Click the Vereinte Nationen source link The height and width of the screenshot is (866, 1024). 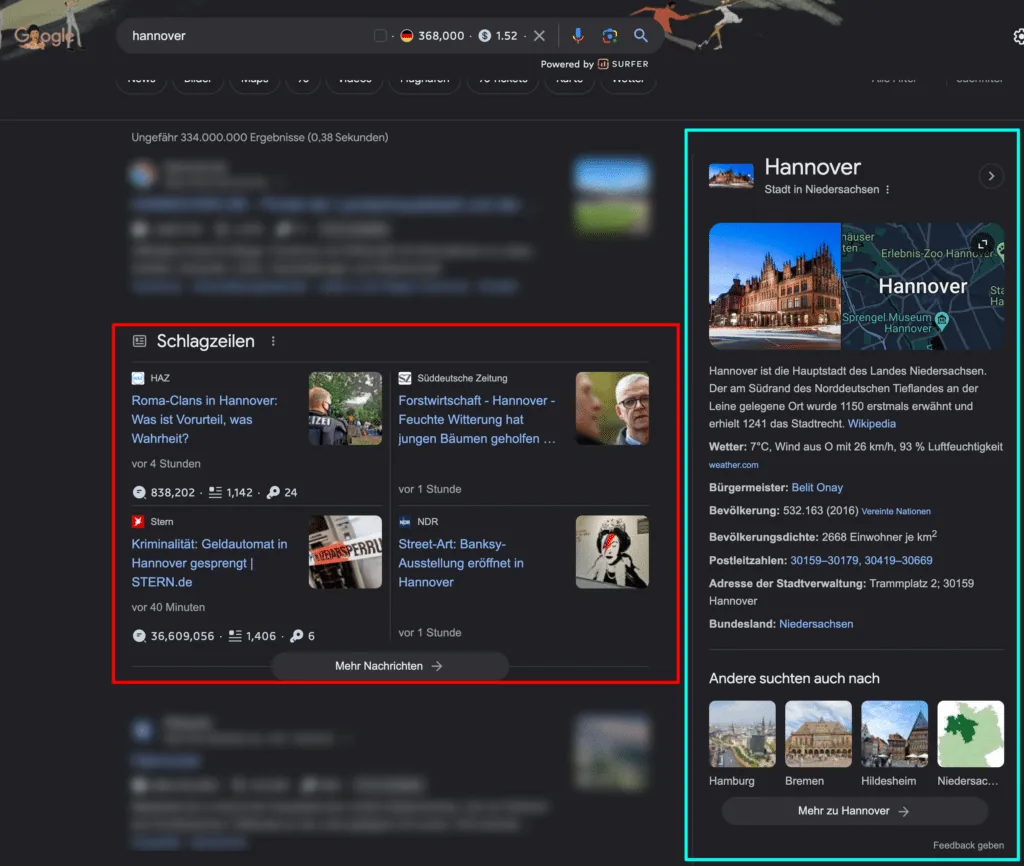[x=895, y=511]
